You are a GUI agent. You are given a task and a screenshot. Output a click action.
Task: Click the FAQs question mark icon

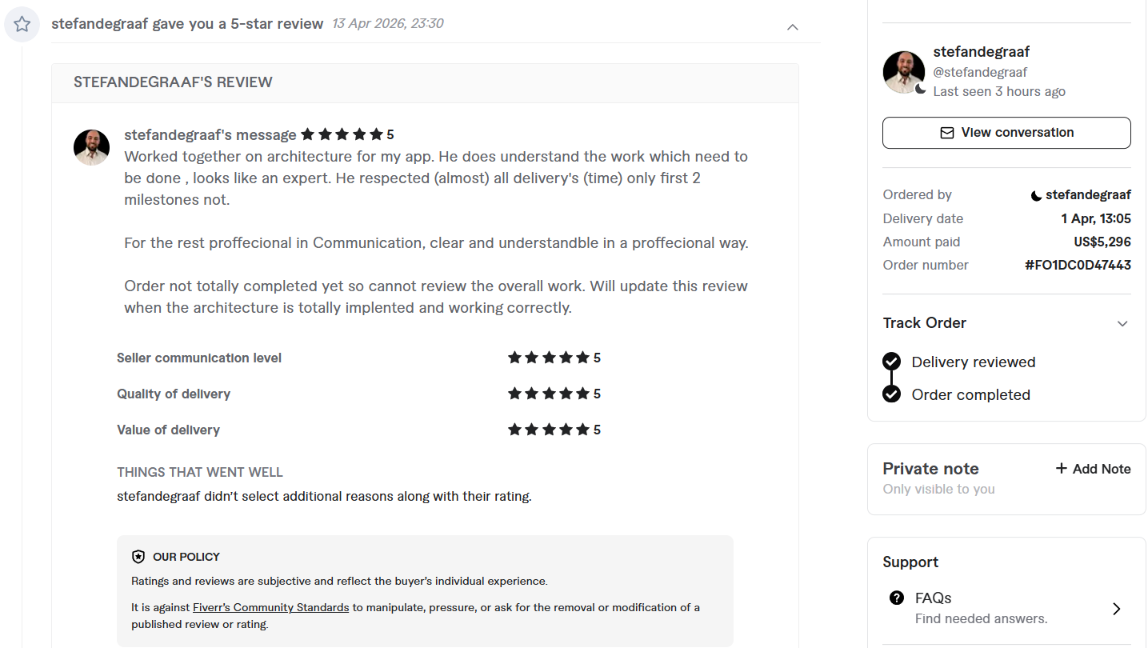pyautogui.click(x=896, y=597)
